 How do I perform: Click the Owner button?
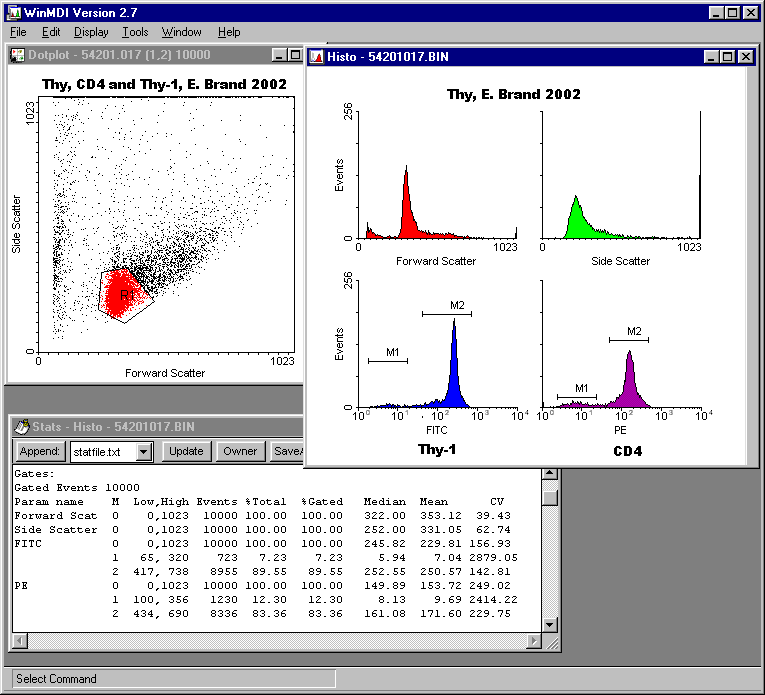point(240,451)
